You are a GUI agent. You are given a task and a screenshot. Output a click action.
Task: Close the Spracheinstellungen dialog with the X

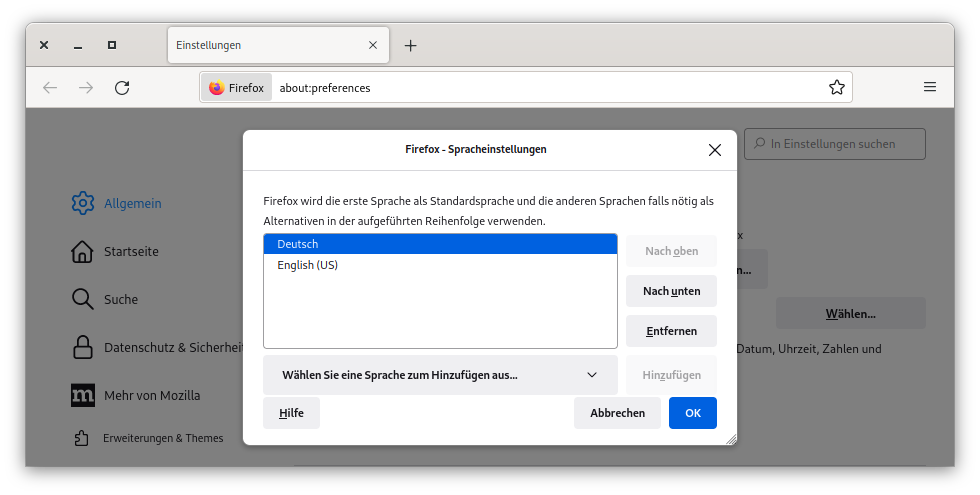(715, 150)
